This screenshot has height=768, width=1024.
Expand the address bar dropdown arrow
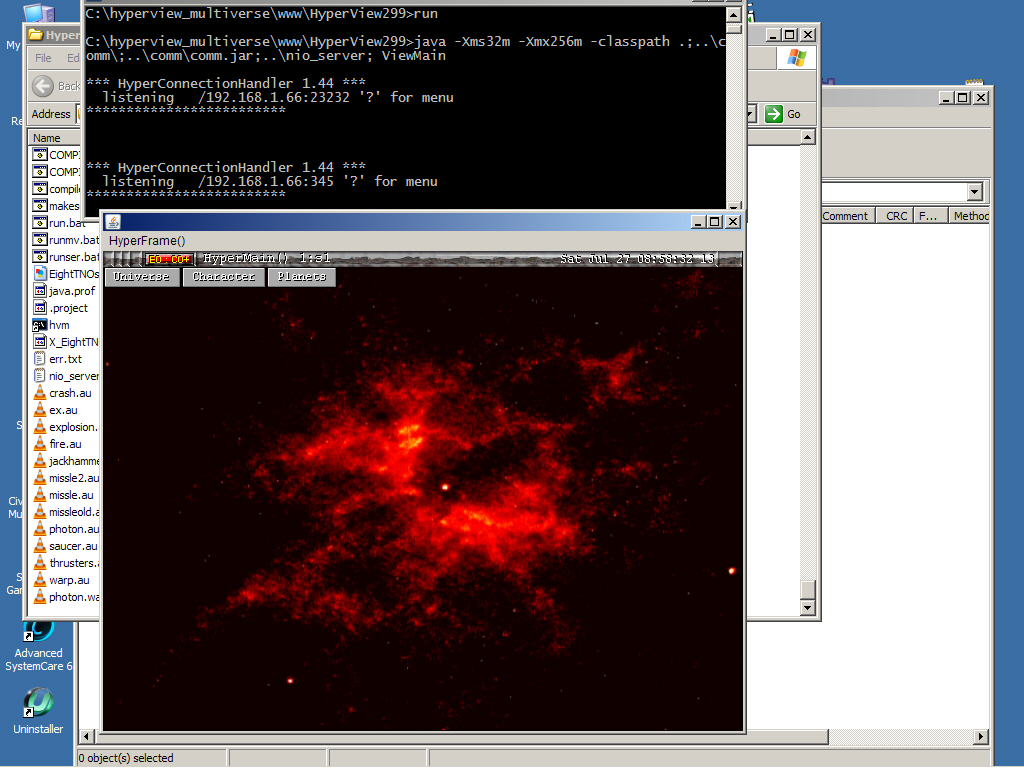(750, 114)
